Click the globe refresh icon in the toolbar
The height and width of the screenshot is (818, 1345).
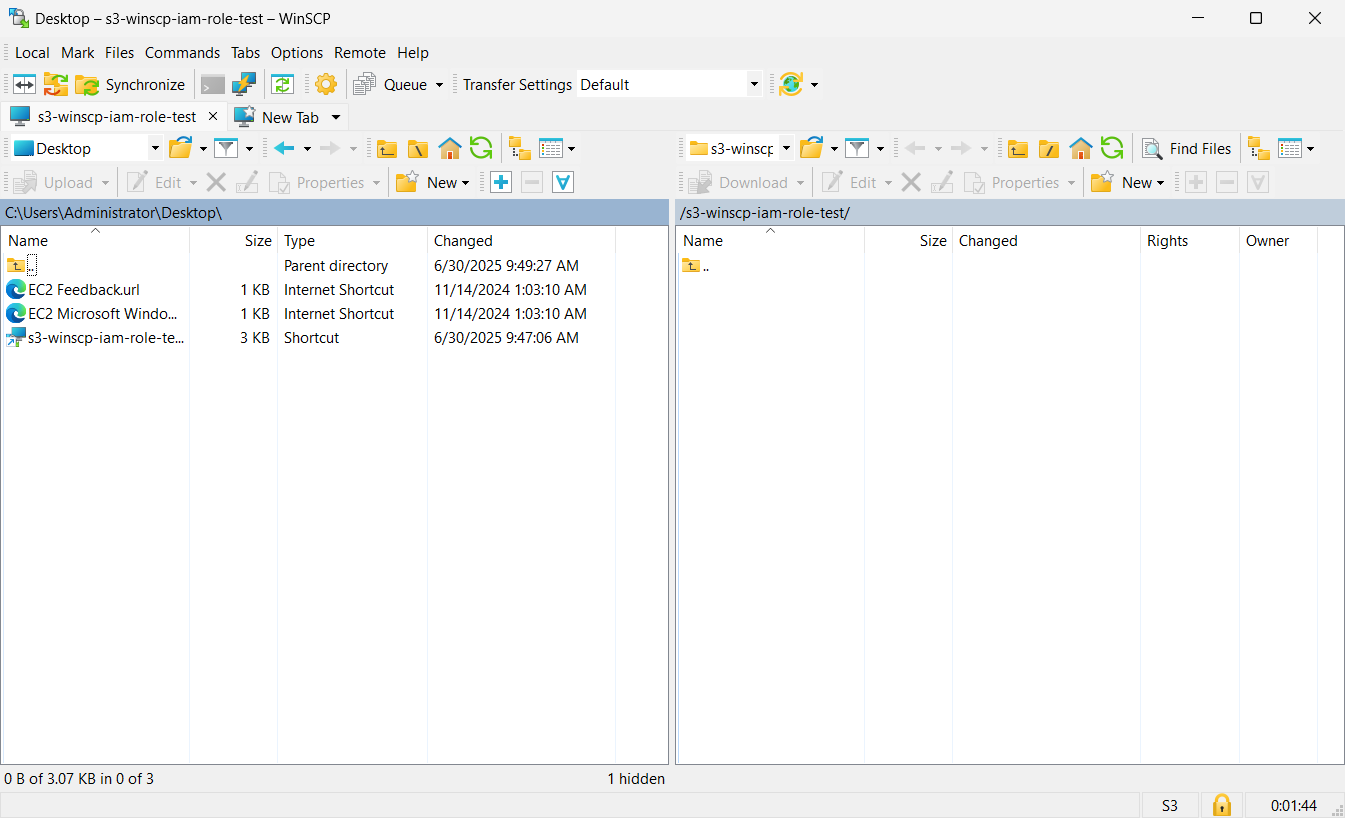coord(791,85)
